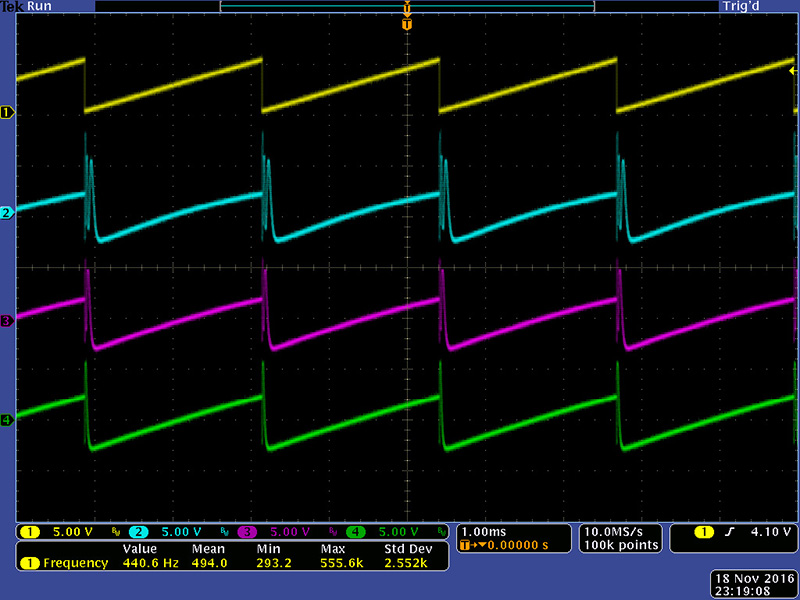Screen dimensions: 800x600
Task: Click the channel 2 ground marker
Action: [7, 213]
